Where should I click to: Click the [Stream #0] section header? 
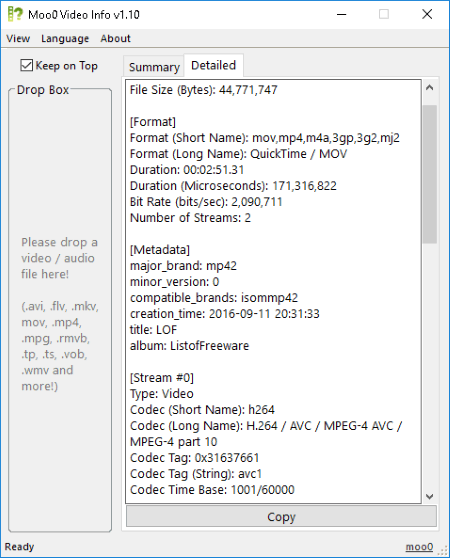pyautogui.click(x=162, y=378)
